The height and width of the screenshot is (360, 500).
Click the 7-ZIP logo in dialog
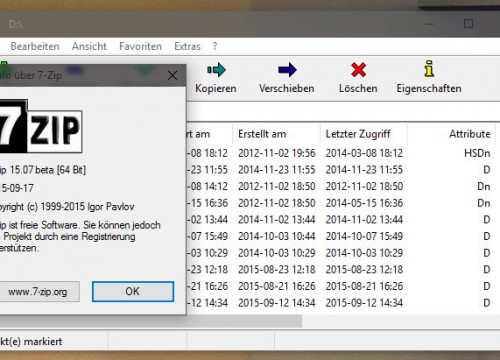point(41,127)
